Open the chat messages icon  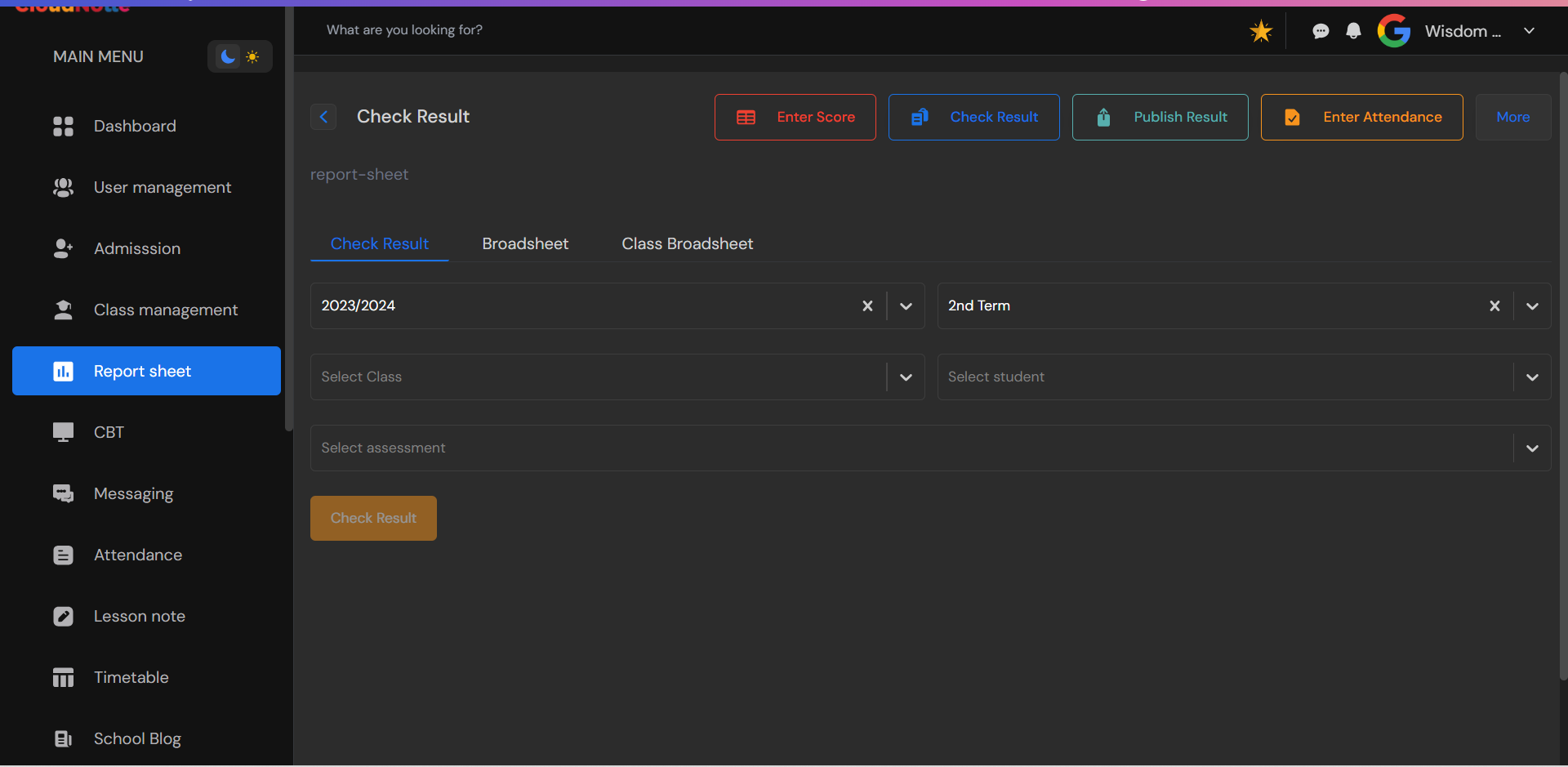[1321, 31]
